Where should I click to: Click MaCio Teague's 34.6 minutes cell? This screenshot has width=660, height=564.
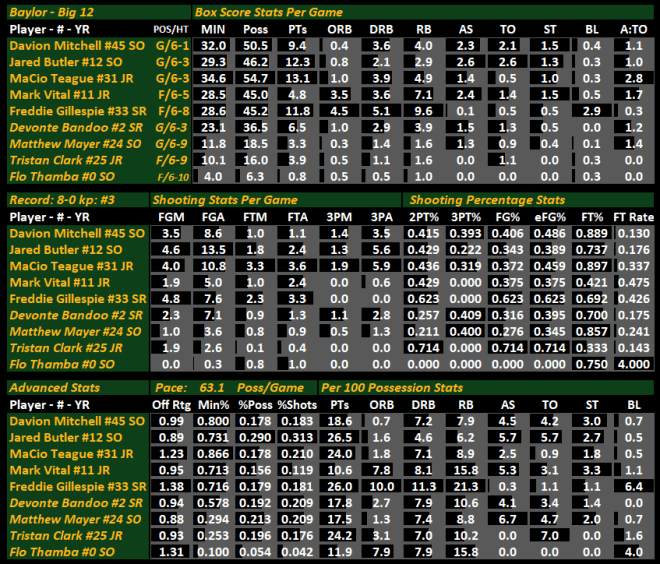(x=213, y=78)
